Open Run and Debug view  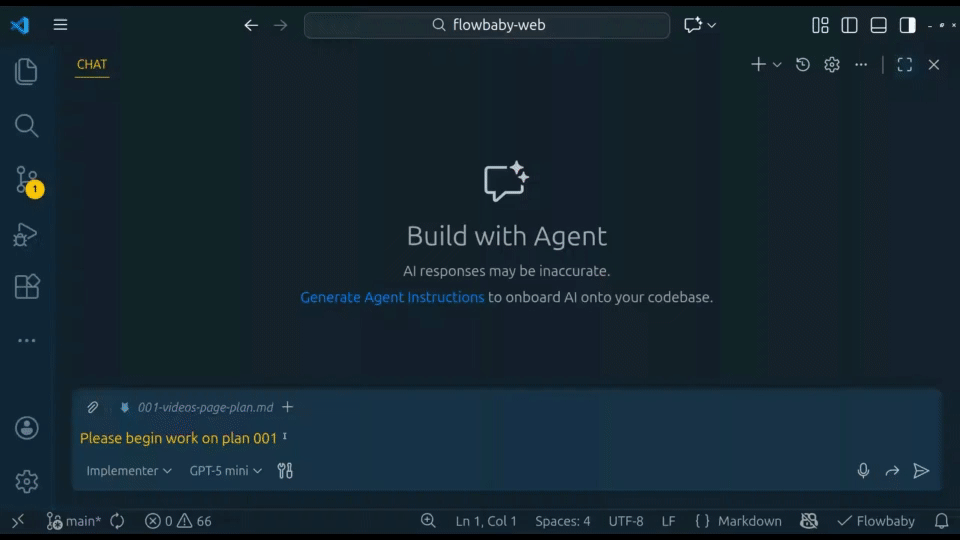click(x=26, y=234)
